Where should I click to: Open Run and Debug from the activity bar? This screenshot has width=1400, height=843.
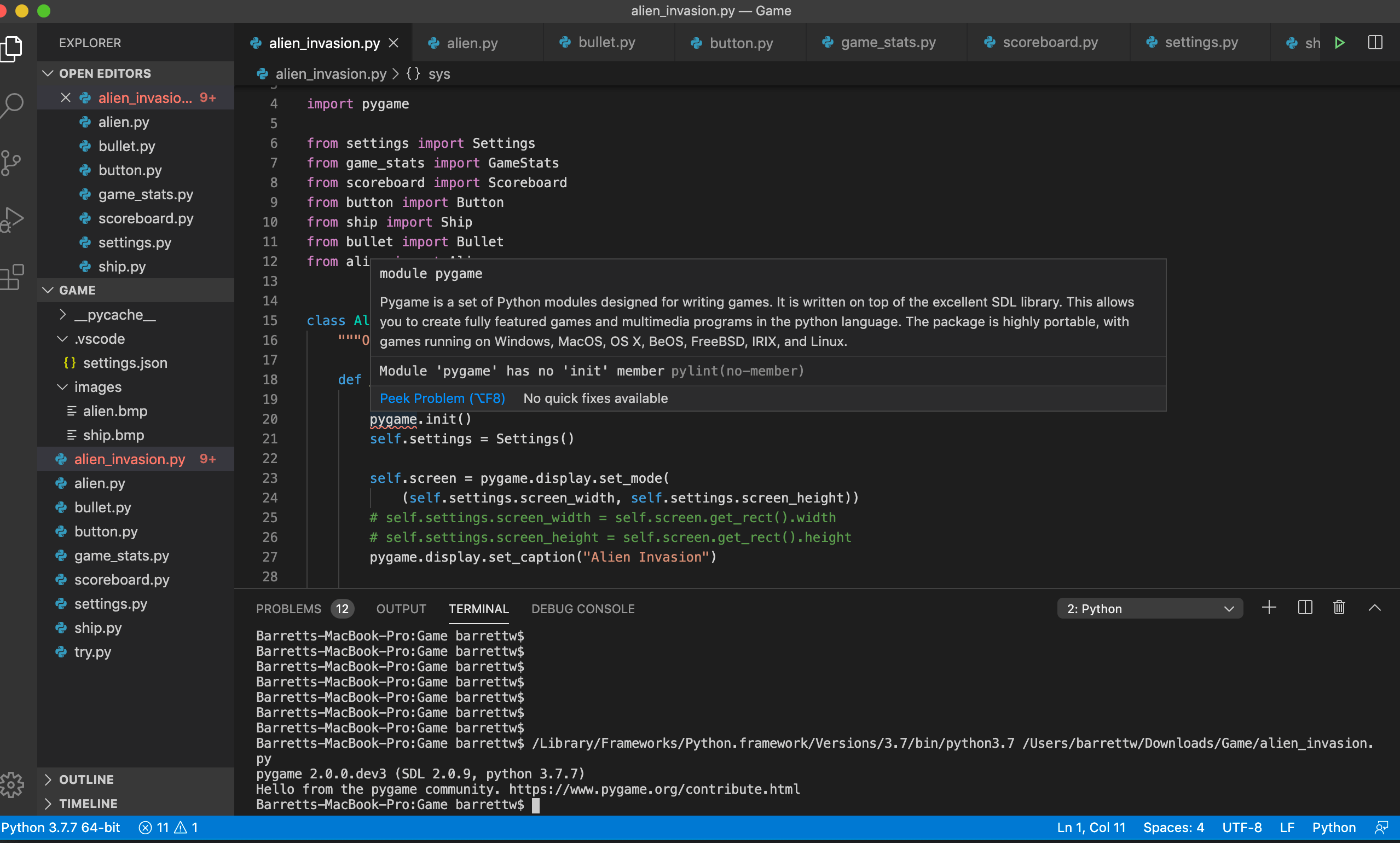13,220
